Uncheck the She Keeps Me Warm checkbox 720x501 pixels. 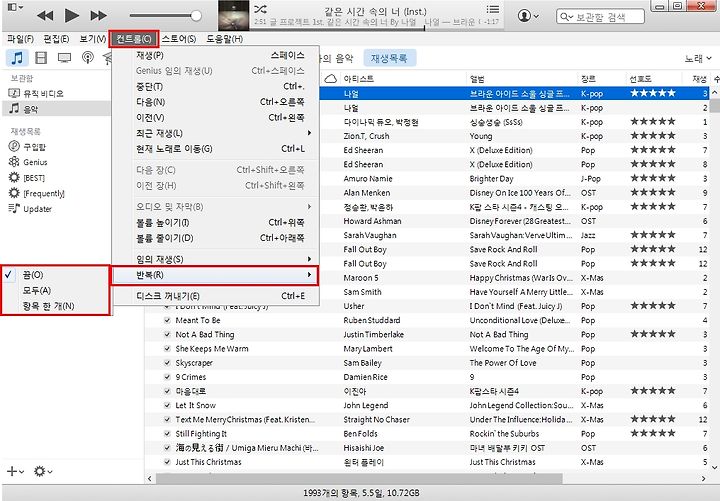point(167,349)
